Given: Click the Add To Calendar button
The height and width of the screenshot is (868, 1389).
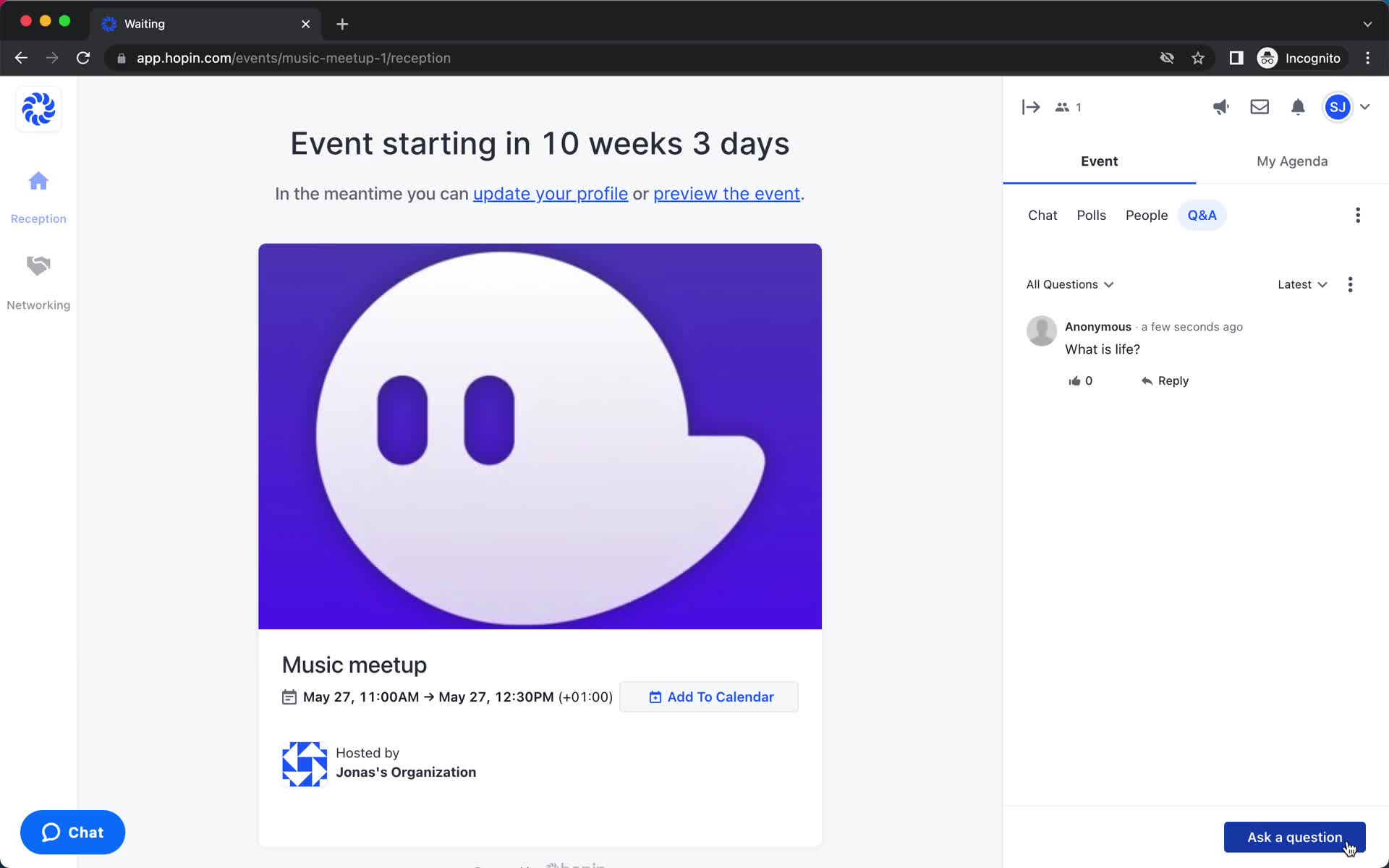Looking at the screenshot, I should pos(711,697).
